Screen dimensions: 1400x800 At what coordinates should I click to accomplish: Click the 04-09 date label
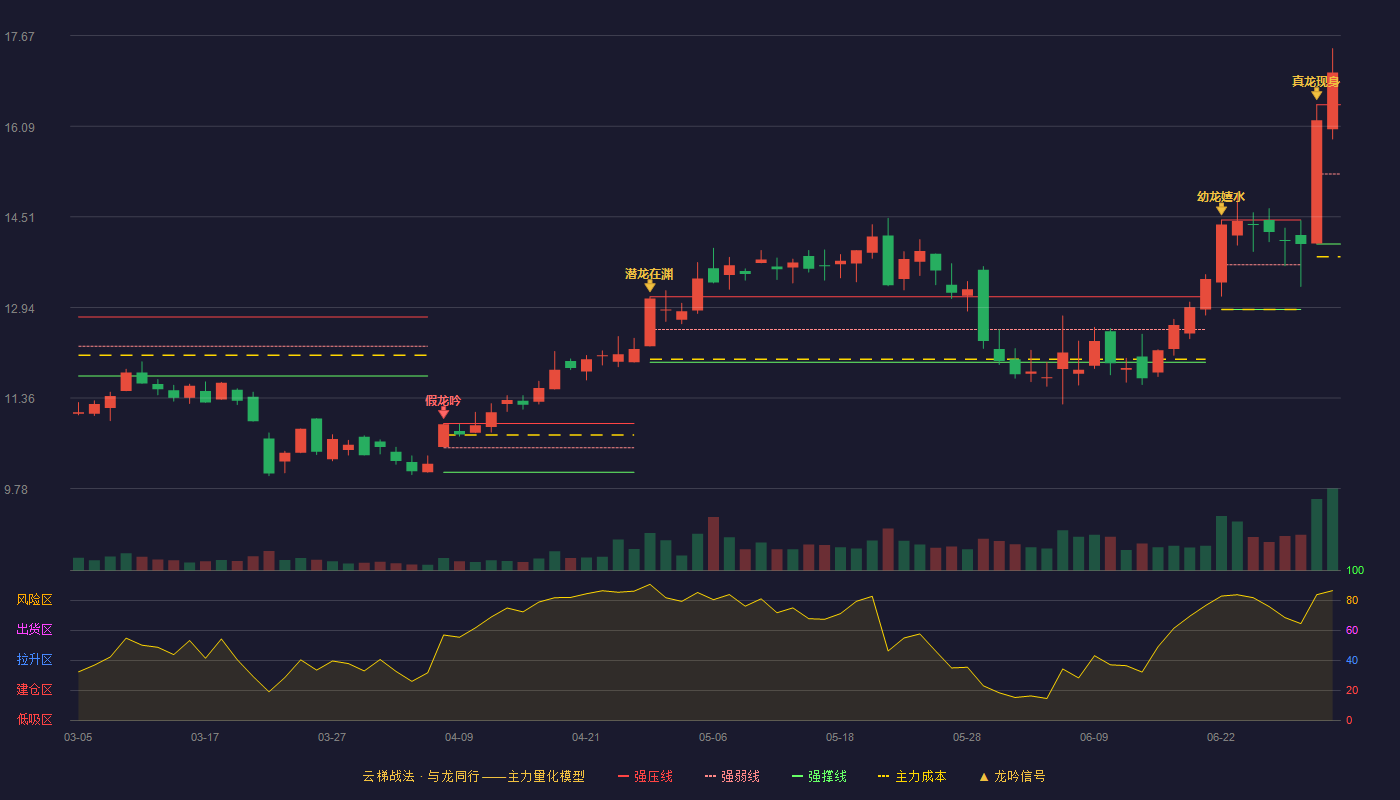click(459, 737)
